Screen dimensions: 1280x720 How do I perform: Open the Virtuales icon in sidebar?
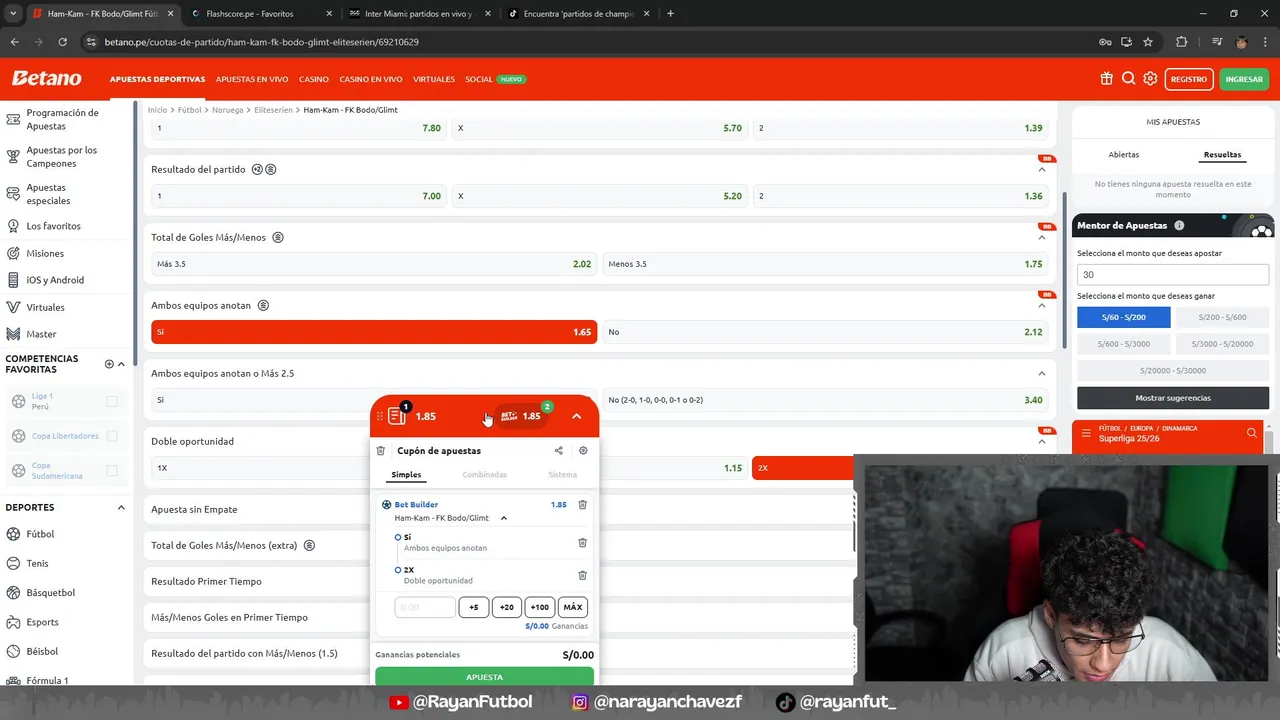pyautogui.click(x=13, y=307)
